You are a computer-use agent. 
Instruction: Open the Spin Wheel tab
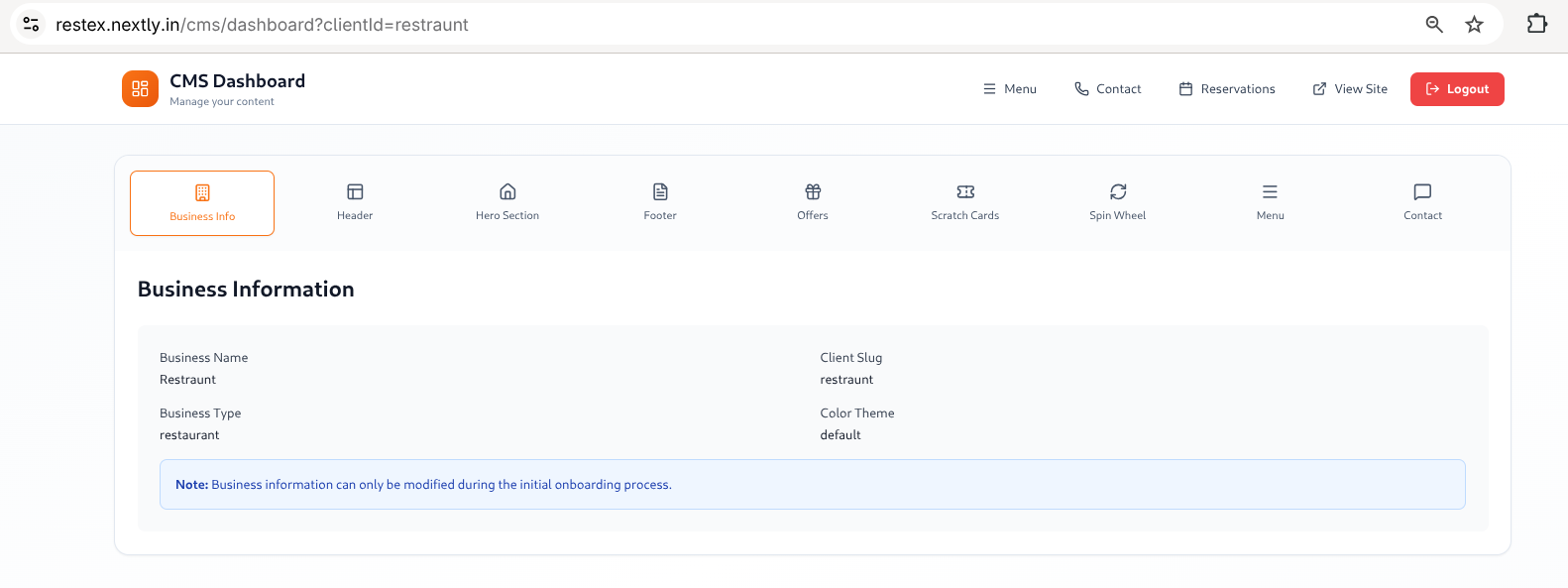[x=1118, y=203]
